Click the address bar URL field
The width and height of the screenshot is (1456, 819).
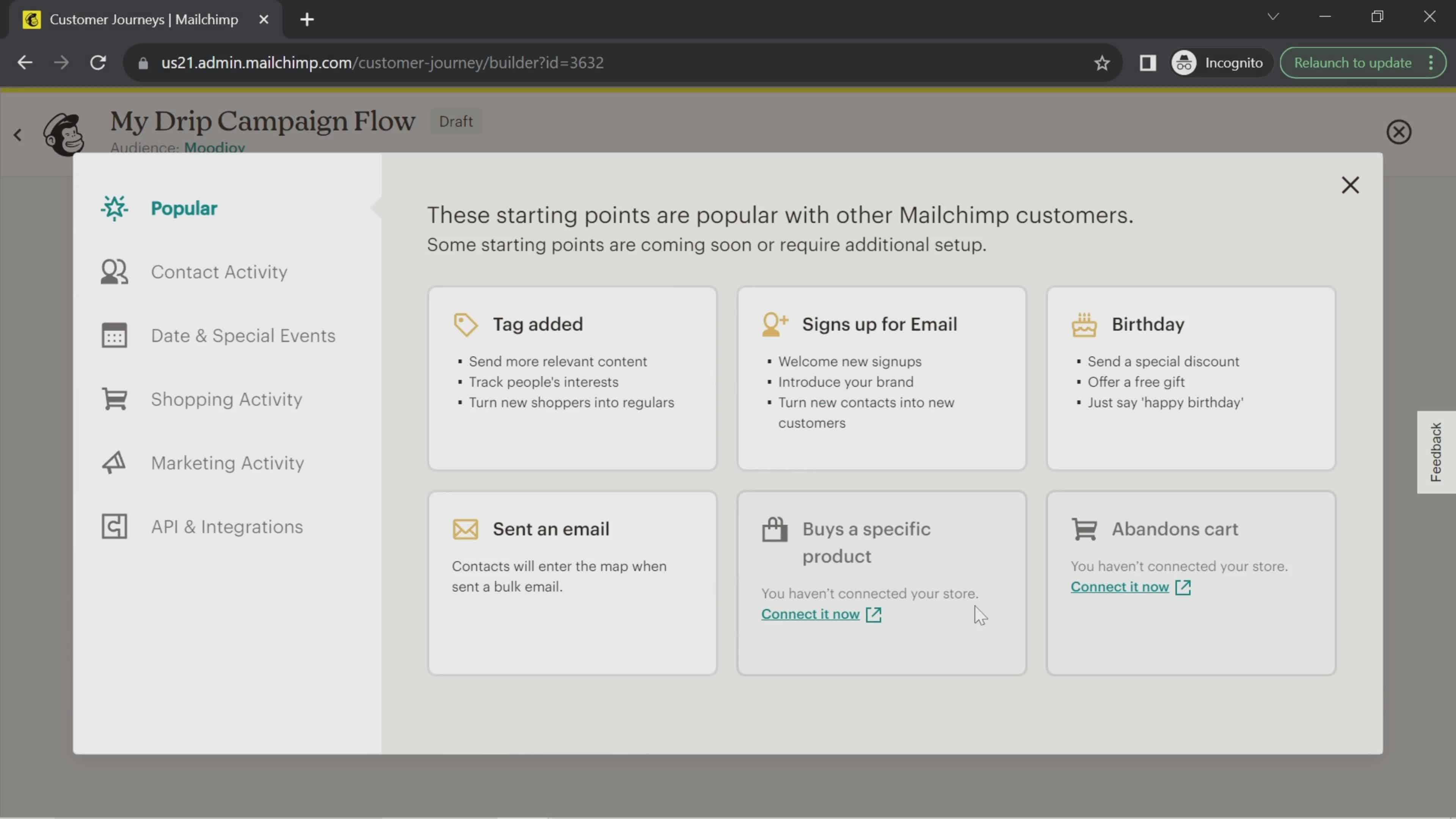point(382,63)
